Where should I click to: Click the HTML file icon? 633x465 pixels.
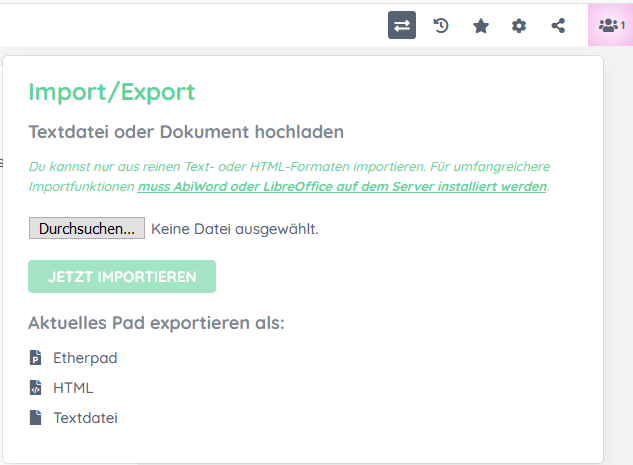(36, 388)
